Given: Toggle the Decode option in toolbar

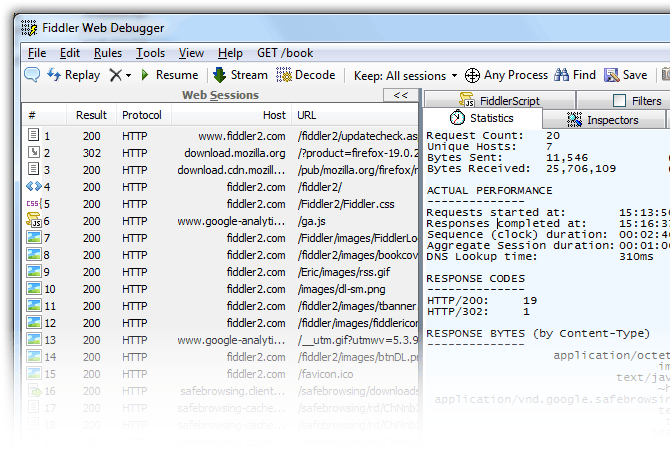Looking at the screenshot, I should pos(306,75).
